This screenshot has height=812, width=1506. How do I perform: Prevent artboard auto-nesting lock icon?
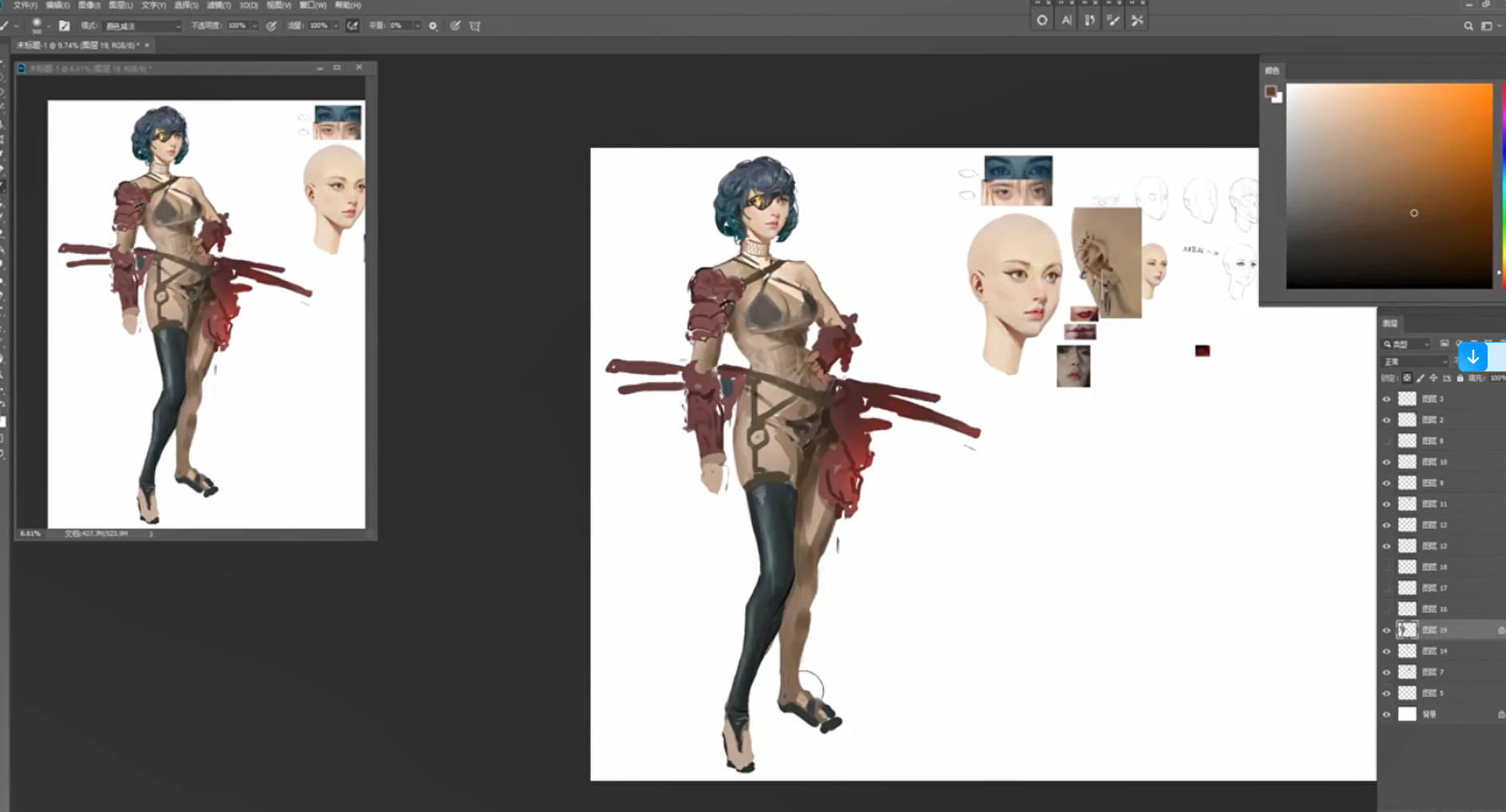1447,378
